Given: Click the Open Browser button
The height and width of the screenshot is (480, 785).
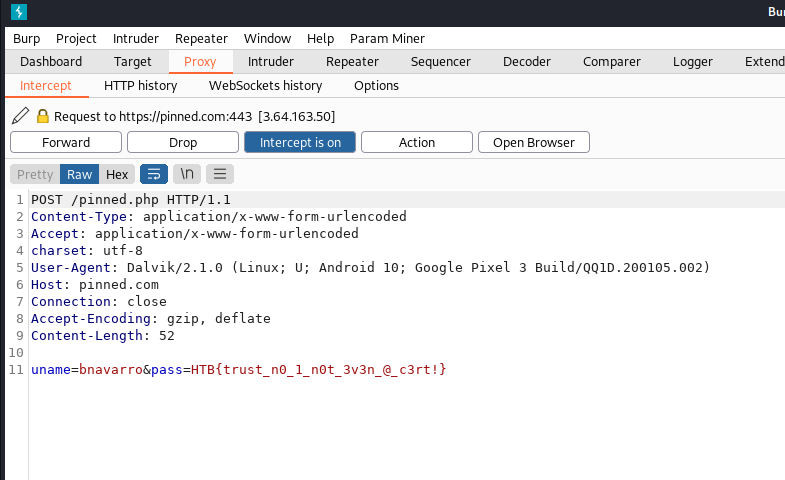Looking at the screenshot, I should (x=533, y=142).
